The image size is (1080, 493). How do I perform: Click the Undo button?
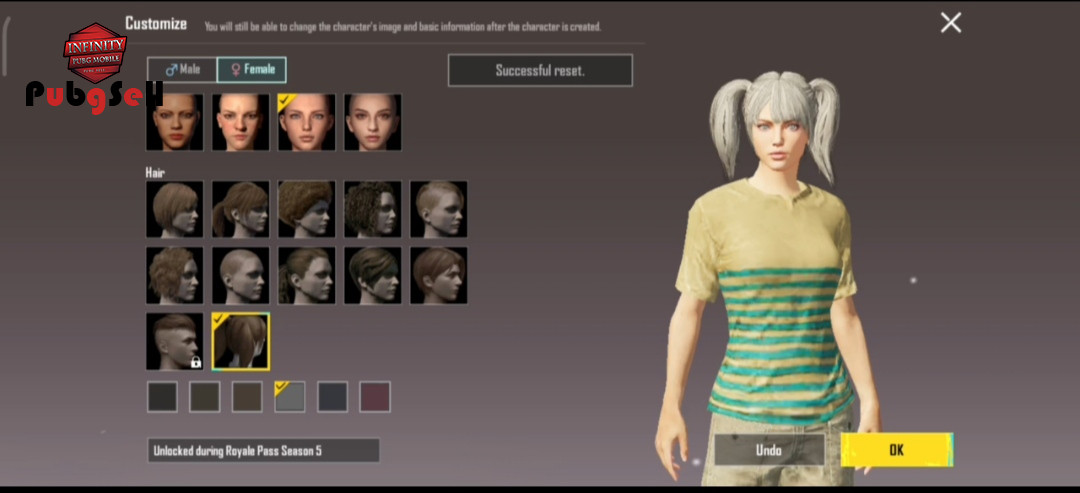click(x=769, y=450)
